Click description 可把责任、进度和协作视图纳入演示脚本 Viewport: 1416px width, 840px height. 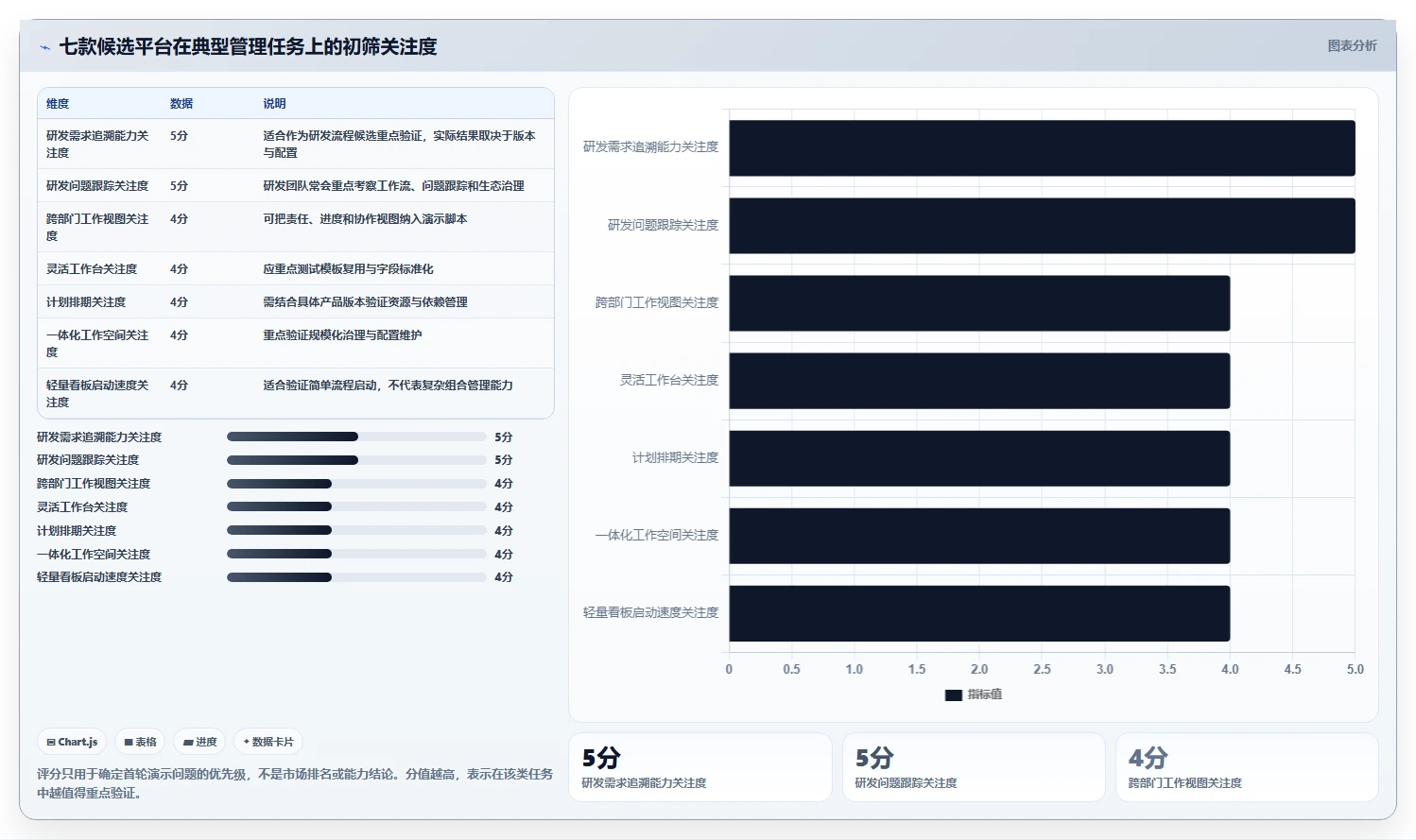365,218
